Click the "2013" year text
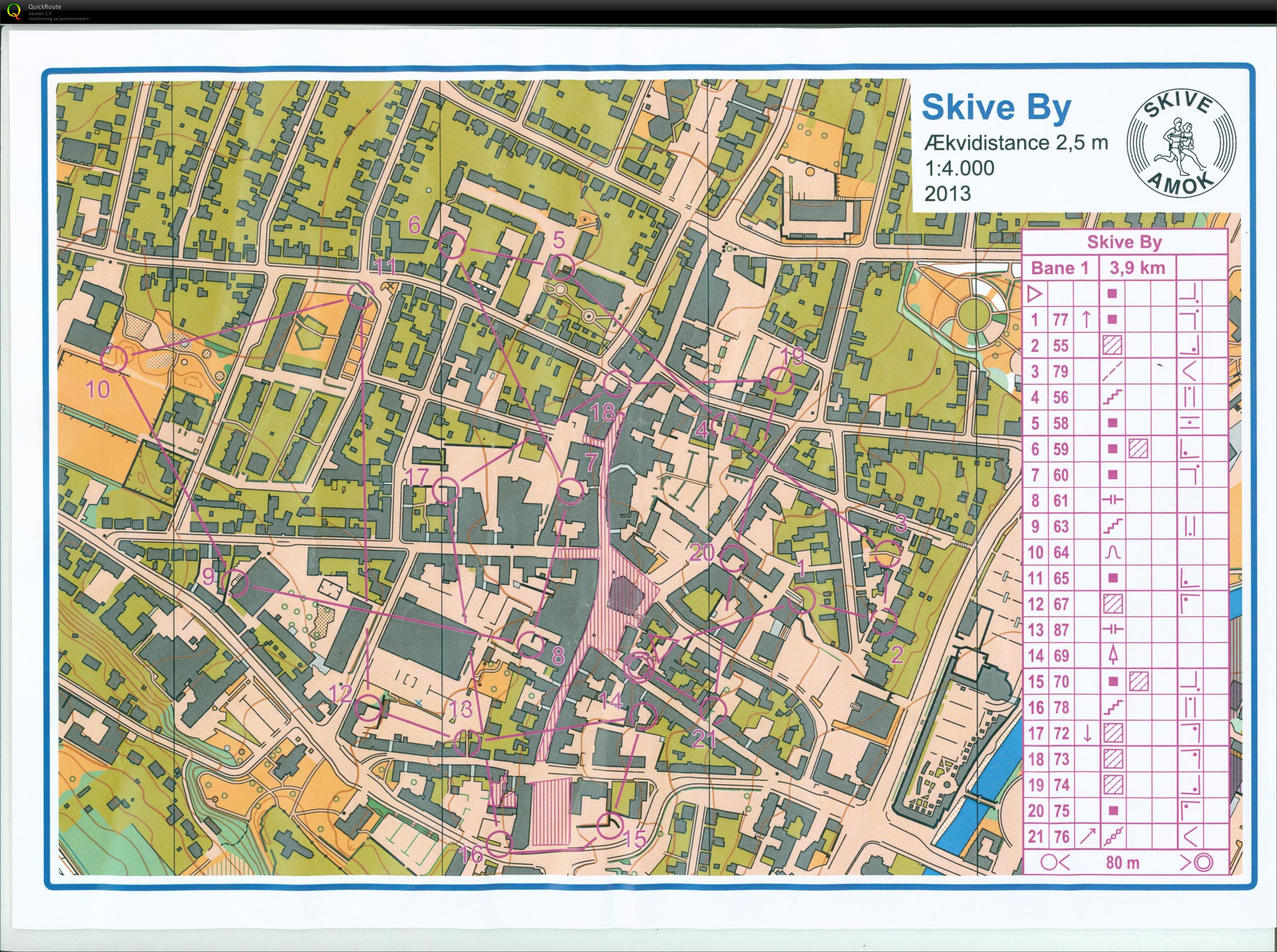 click(x=947, y=193)
